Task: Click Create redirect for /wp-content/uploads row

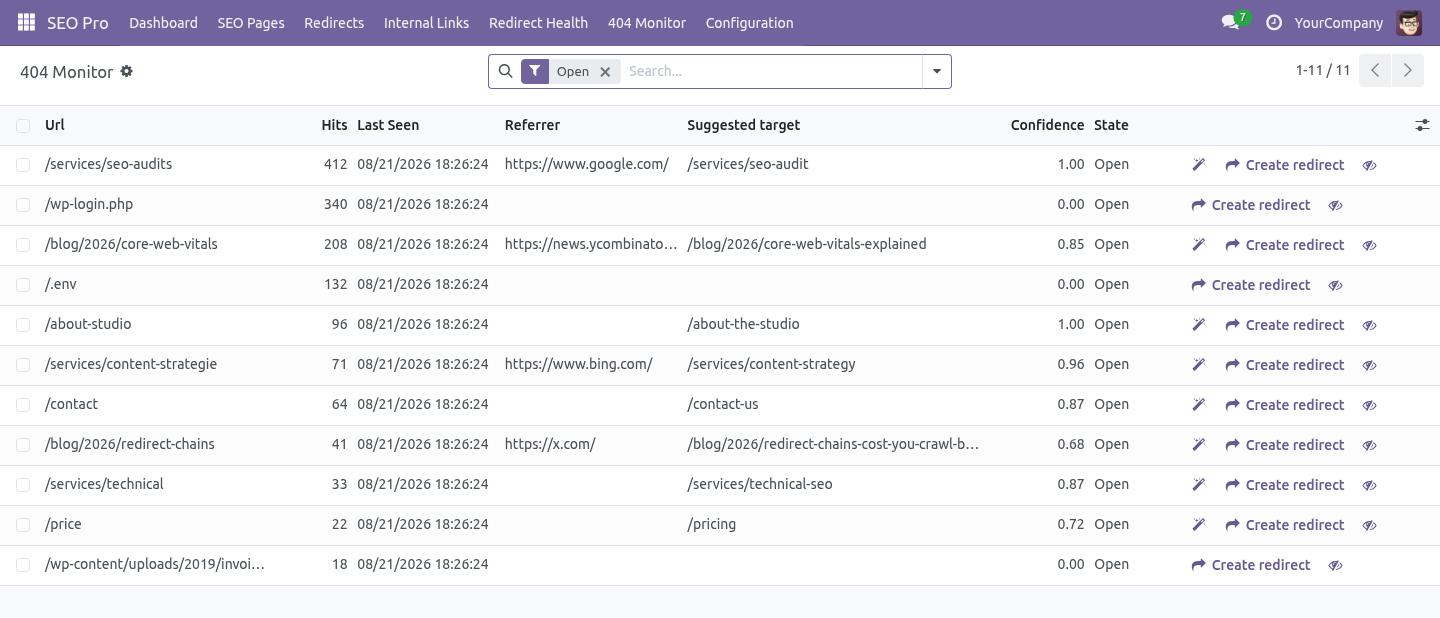Action: point(1251,565)
